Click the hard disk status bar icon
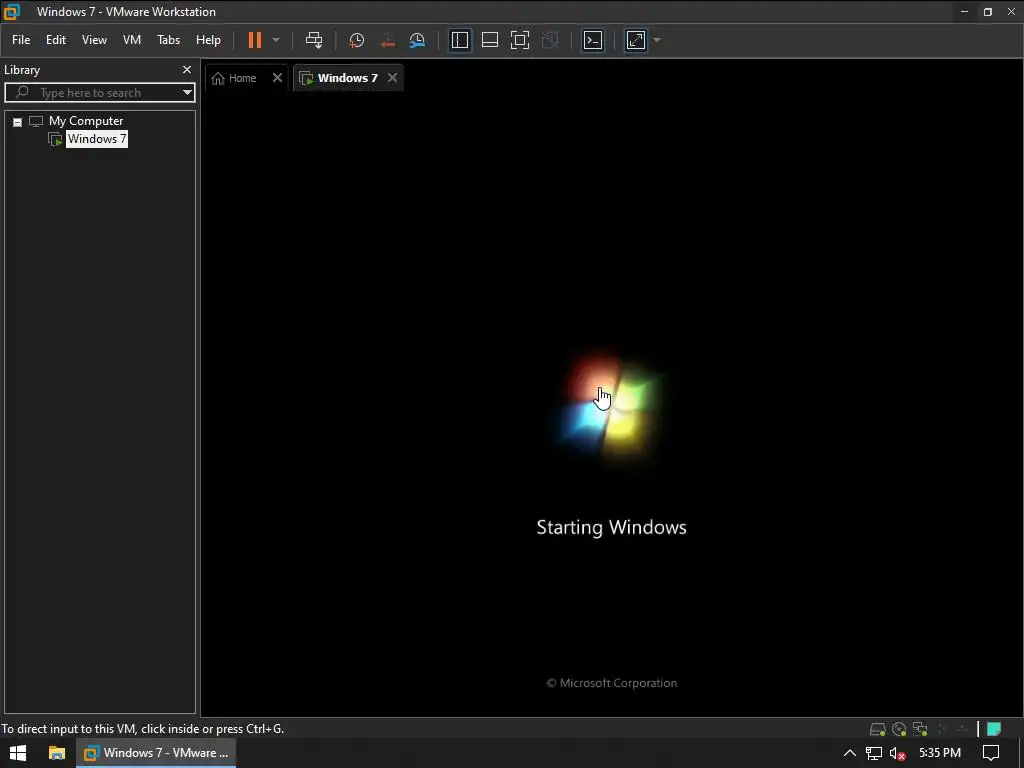 [x=877, y=729]
